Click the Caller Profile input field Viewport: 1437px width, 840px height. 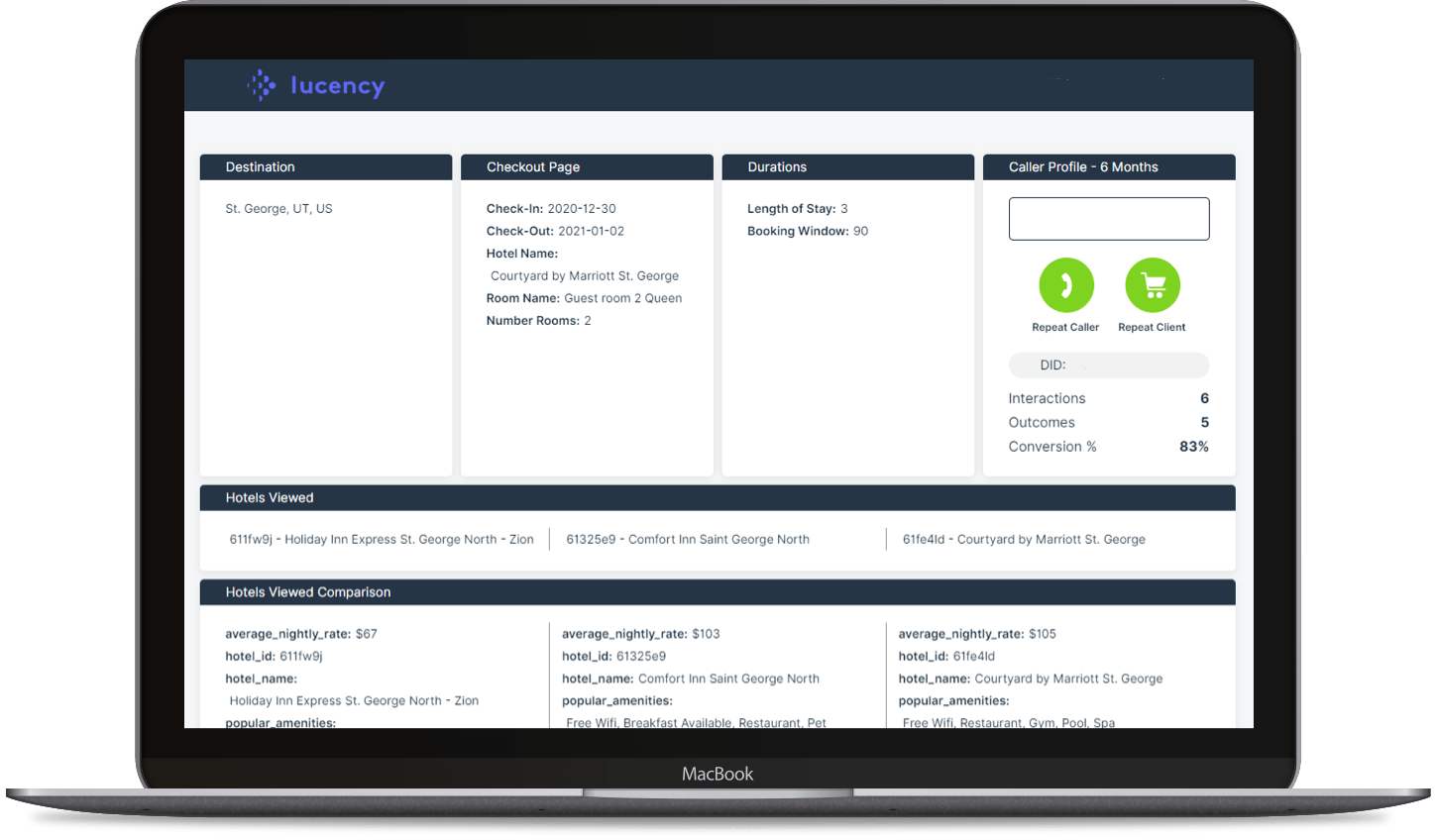(1108, 218)
